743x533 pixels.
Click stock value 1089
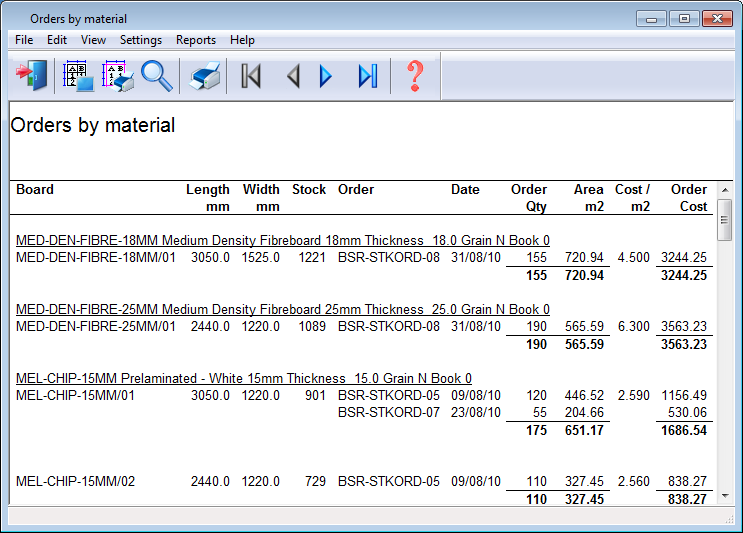(312, 326)
